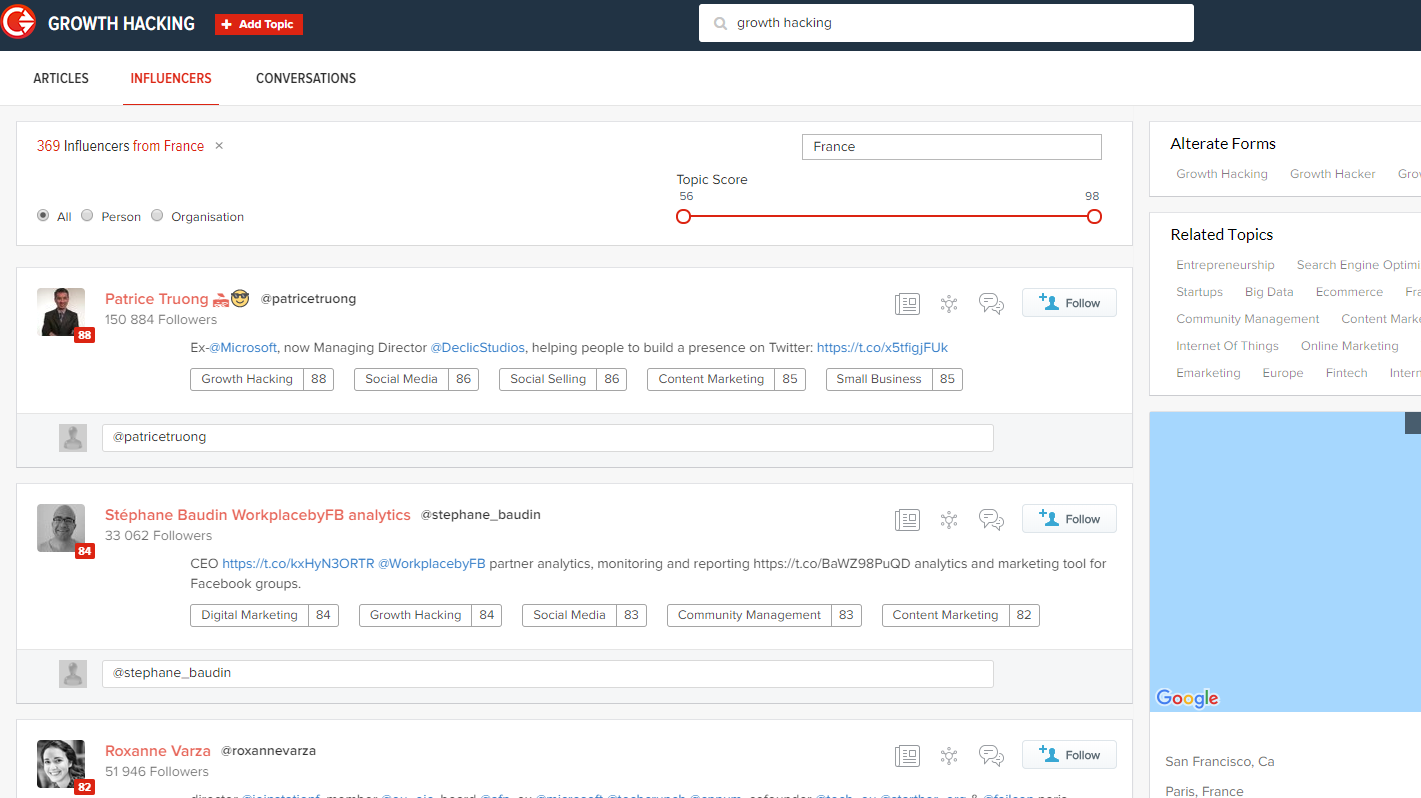Open the t.co/x5tfigjFUk link

[882, 348]
